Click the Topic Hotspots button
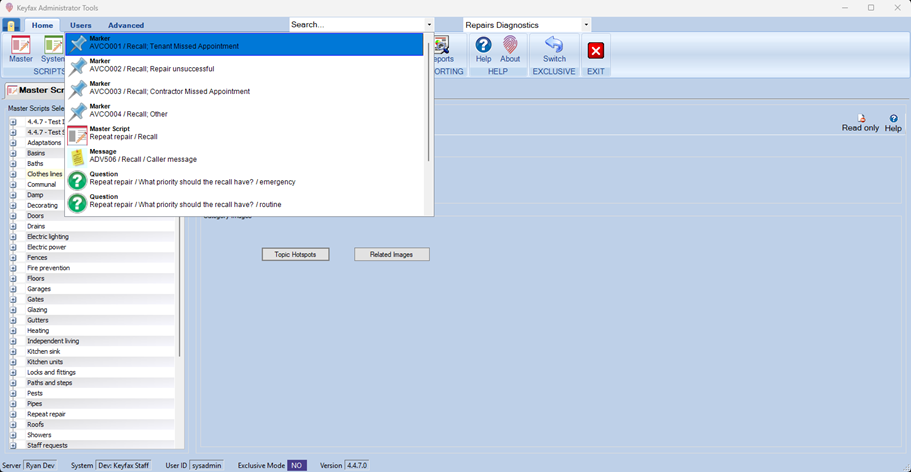This screenshot has height=472, width=911. pyautogui.click(x=295, y=255)
